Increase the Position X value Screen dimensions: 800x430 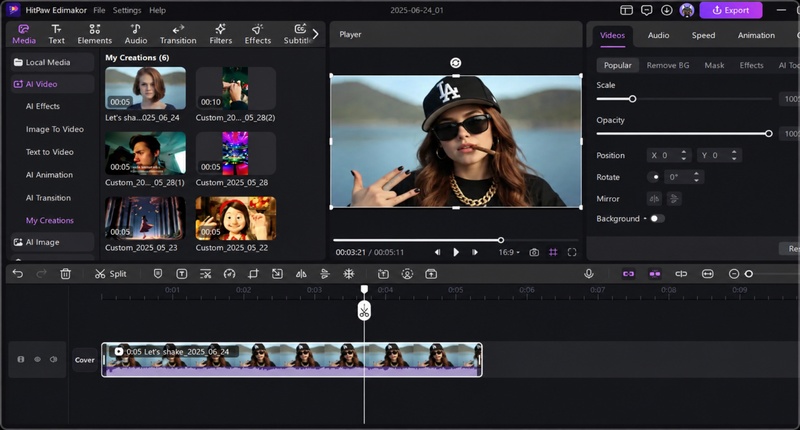pos(684,152)
